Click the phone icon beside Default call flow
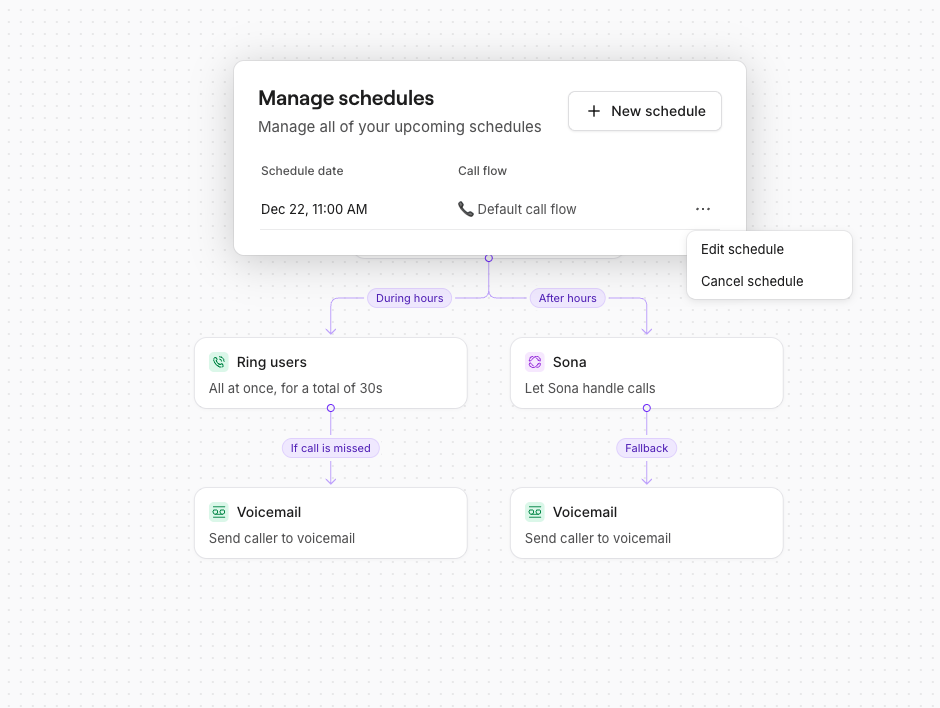Viewport: 940px width, 708px height. pos(465,209)
